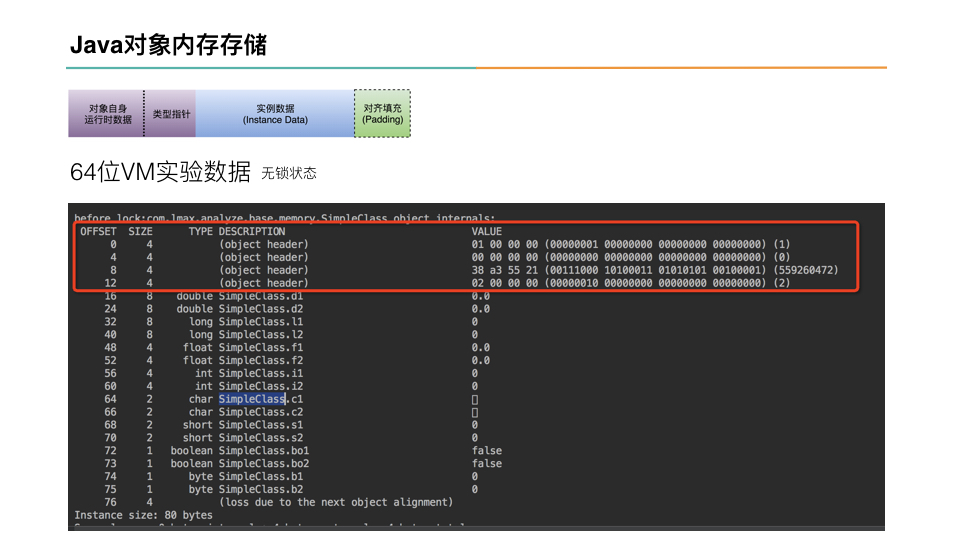Image resolution: width=960 pixels, height=540 pixels.
Task: Click the (object header) text at offset 0
Action: [x=264, y=244]
